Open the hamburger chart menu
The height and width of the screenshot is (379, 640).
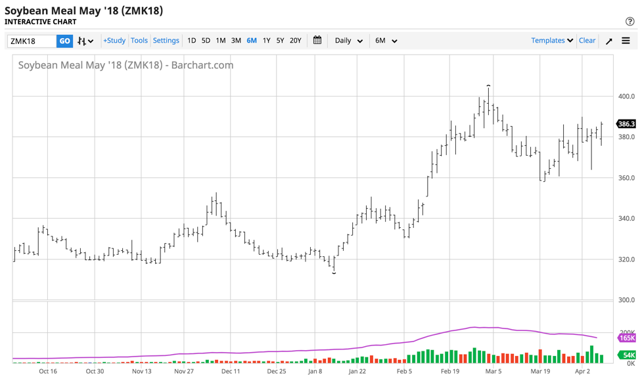pos(626,41)
